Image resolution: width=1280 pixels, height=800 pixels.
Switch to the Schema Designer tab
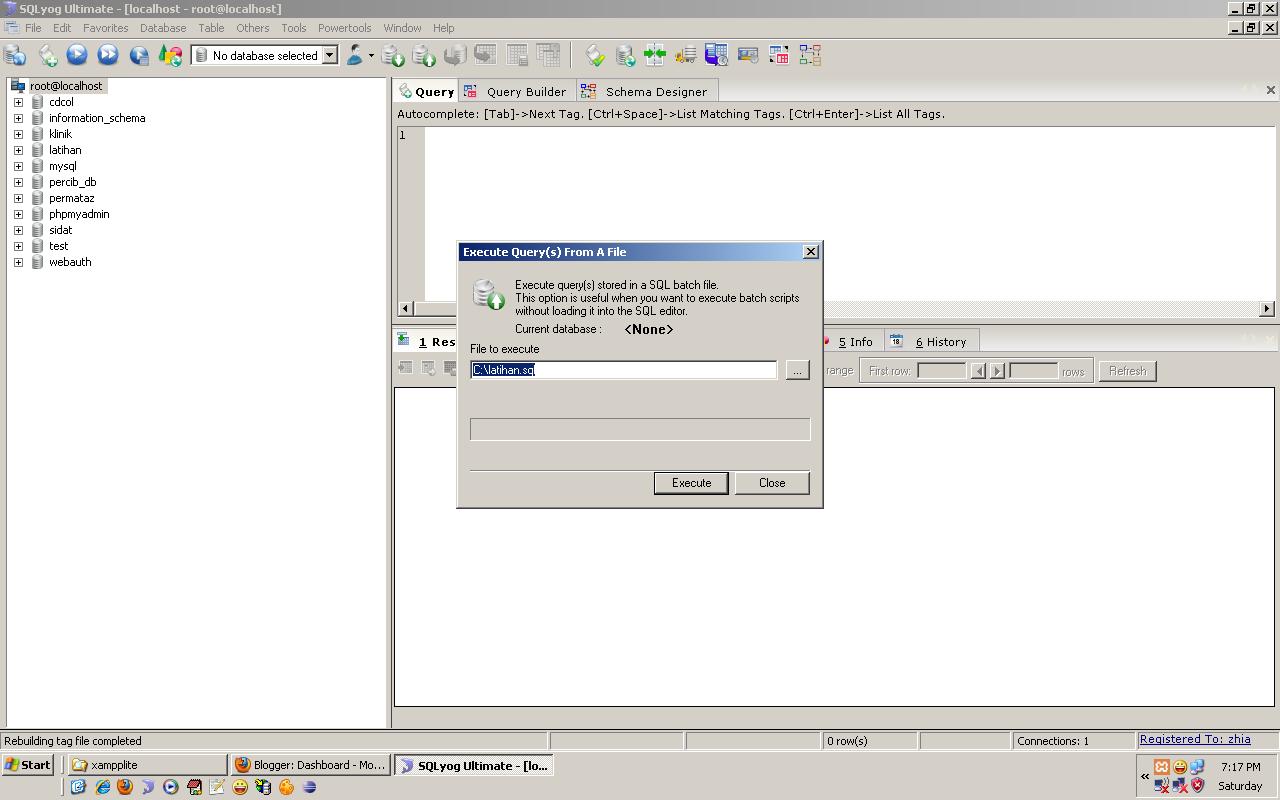pyautogui.click(x=646, y=91)
